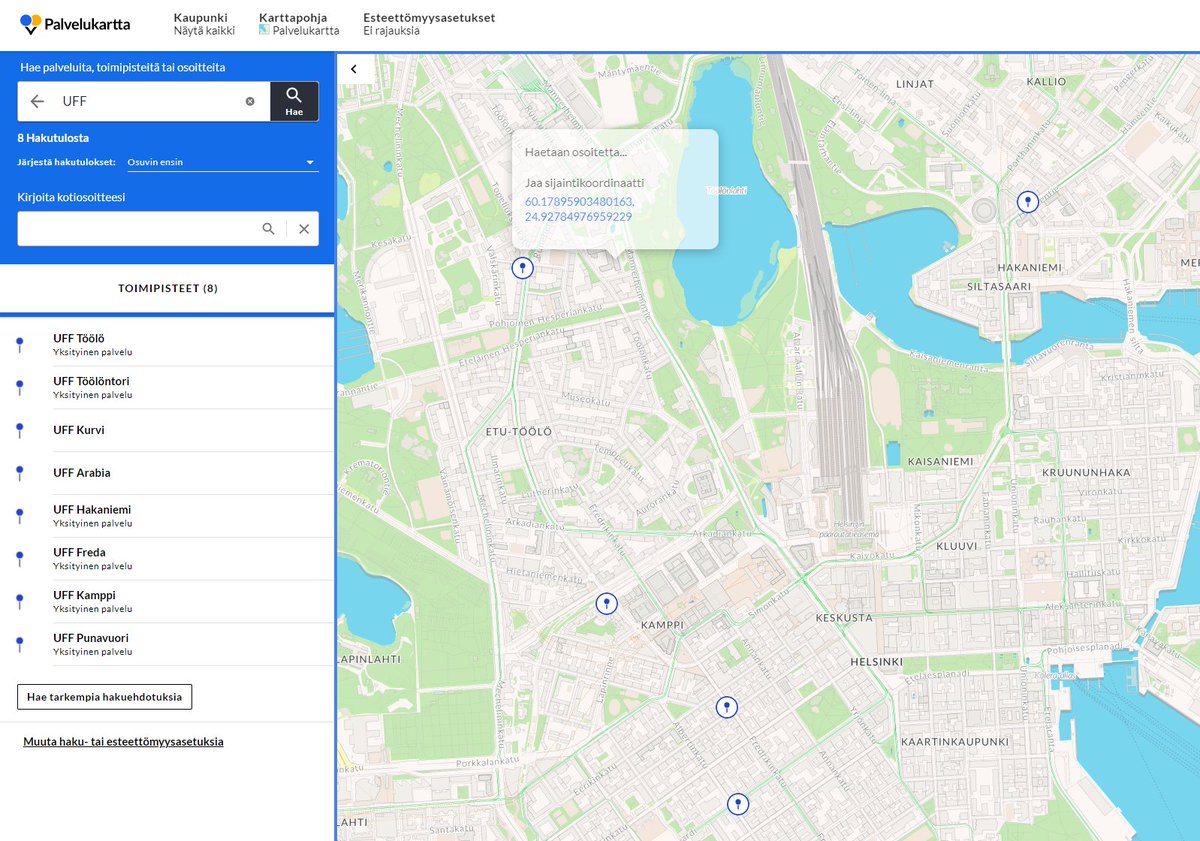Click the pin icon beside UFF Kurvi
Screen dimensions: 1200x841
pos(19,430)
